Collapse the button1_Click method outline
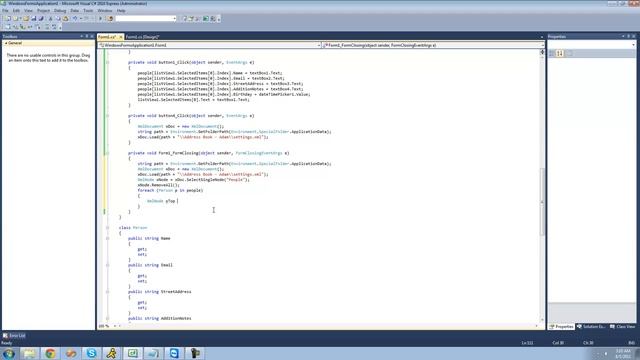Image resolution: width=640 pixels, height=360 pixels. 107,62
